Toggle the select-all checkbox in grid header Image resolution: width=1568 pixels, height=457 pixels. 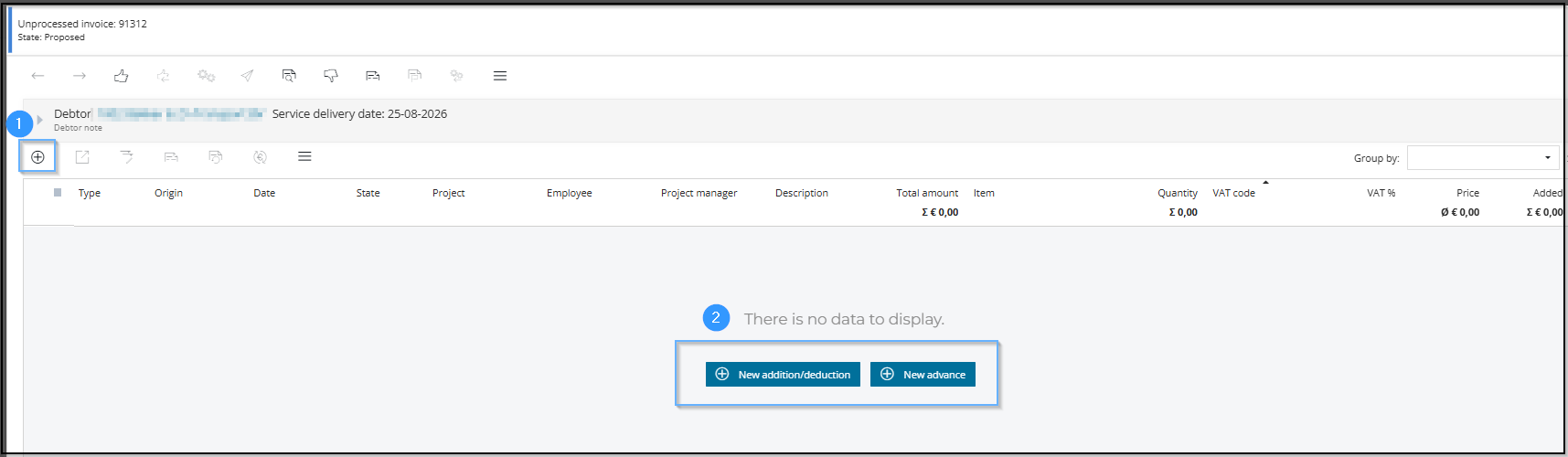pyautogui.click(x=58, y=192)
